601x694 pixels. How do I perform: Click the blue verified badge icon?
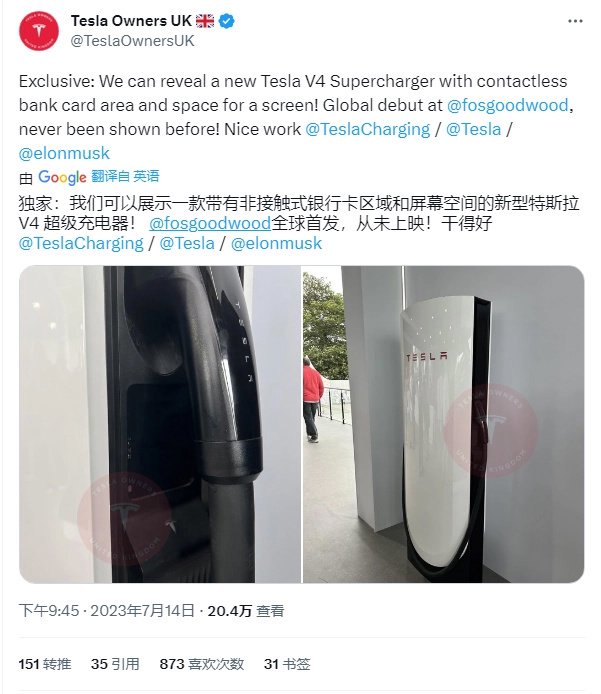[x=227, y=21]
